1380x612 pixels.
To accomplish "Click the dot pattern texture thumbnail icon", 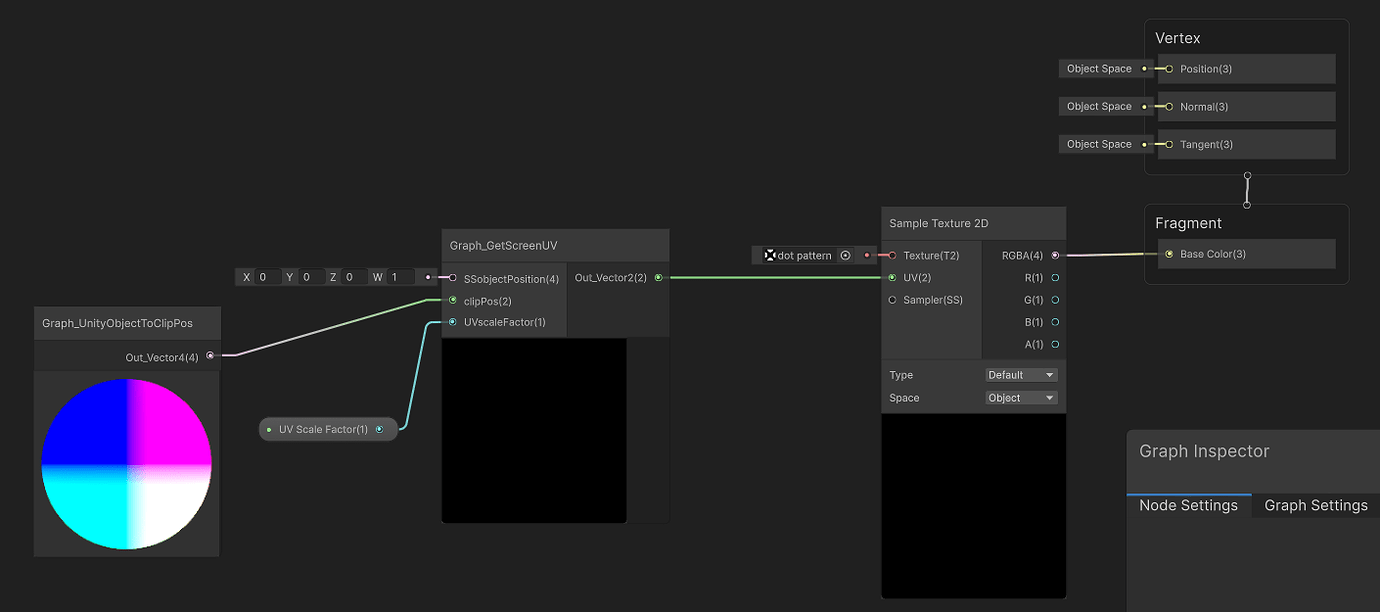I will click(770, 255).
